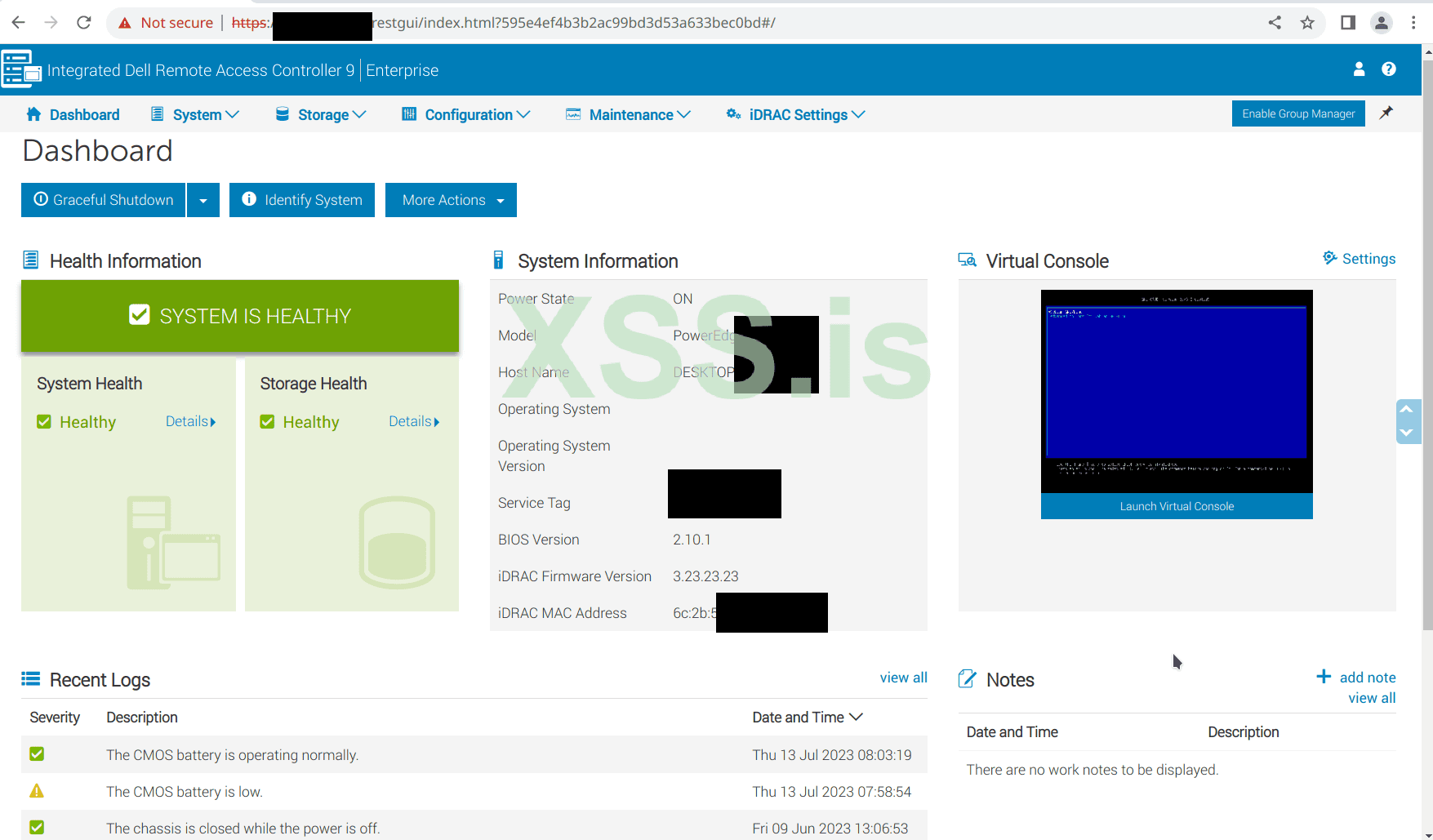Click the Dashboard home icon
This screenshot has height=840, width=1433.
(x=33, y=113)
